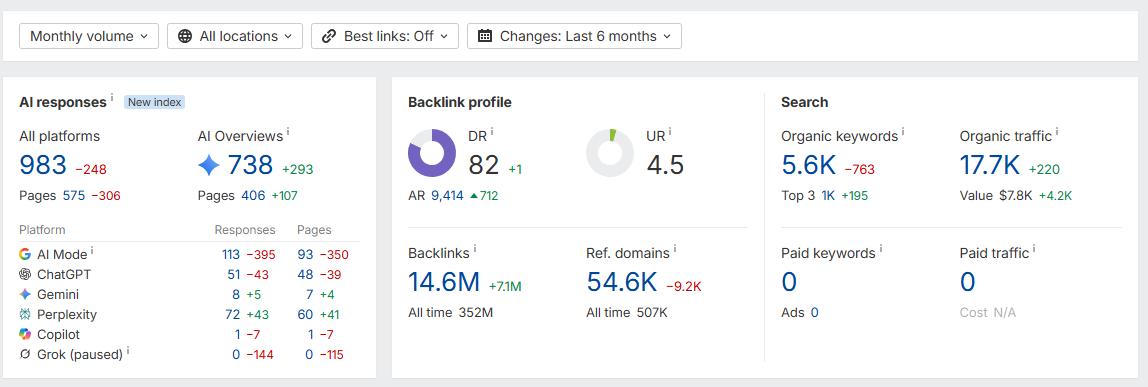Open Top 3 value 1K

[x=827, y=196]
